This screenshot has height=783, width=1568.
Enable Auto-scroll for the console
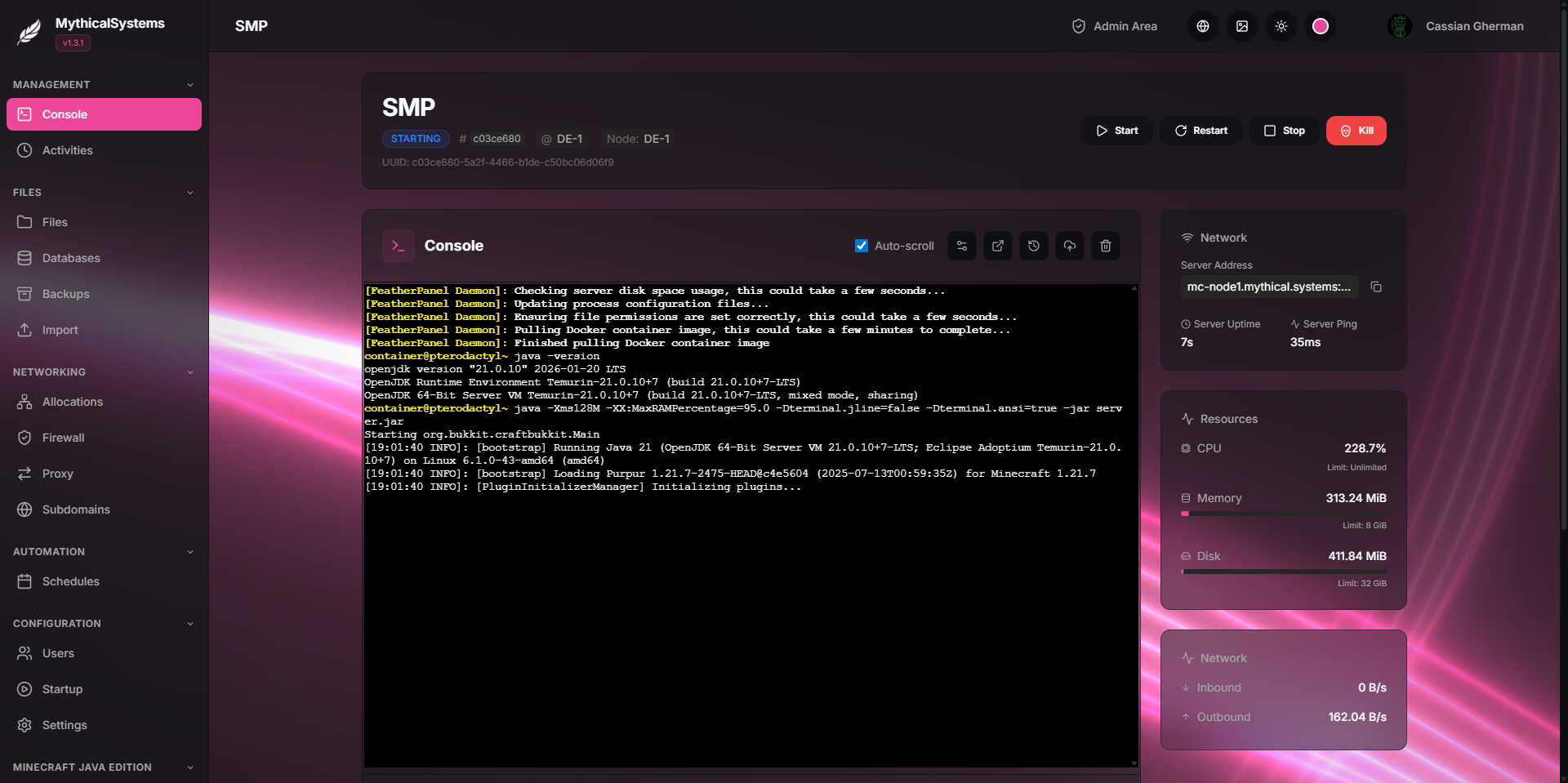coord(862,246)
